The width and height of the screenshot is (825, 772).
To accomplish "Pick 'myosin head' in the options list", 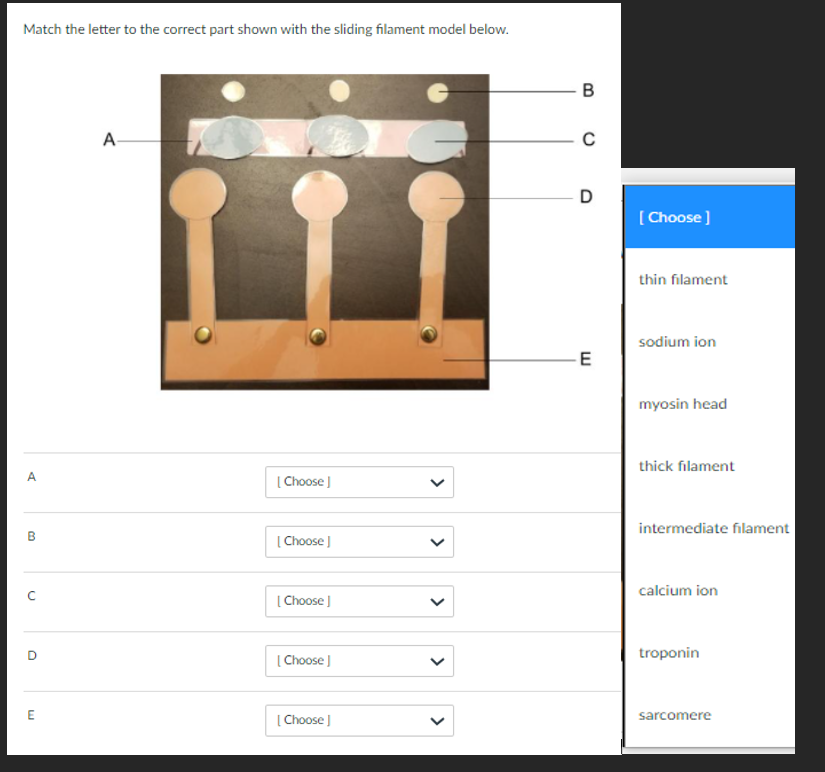I will pos(710,404).
